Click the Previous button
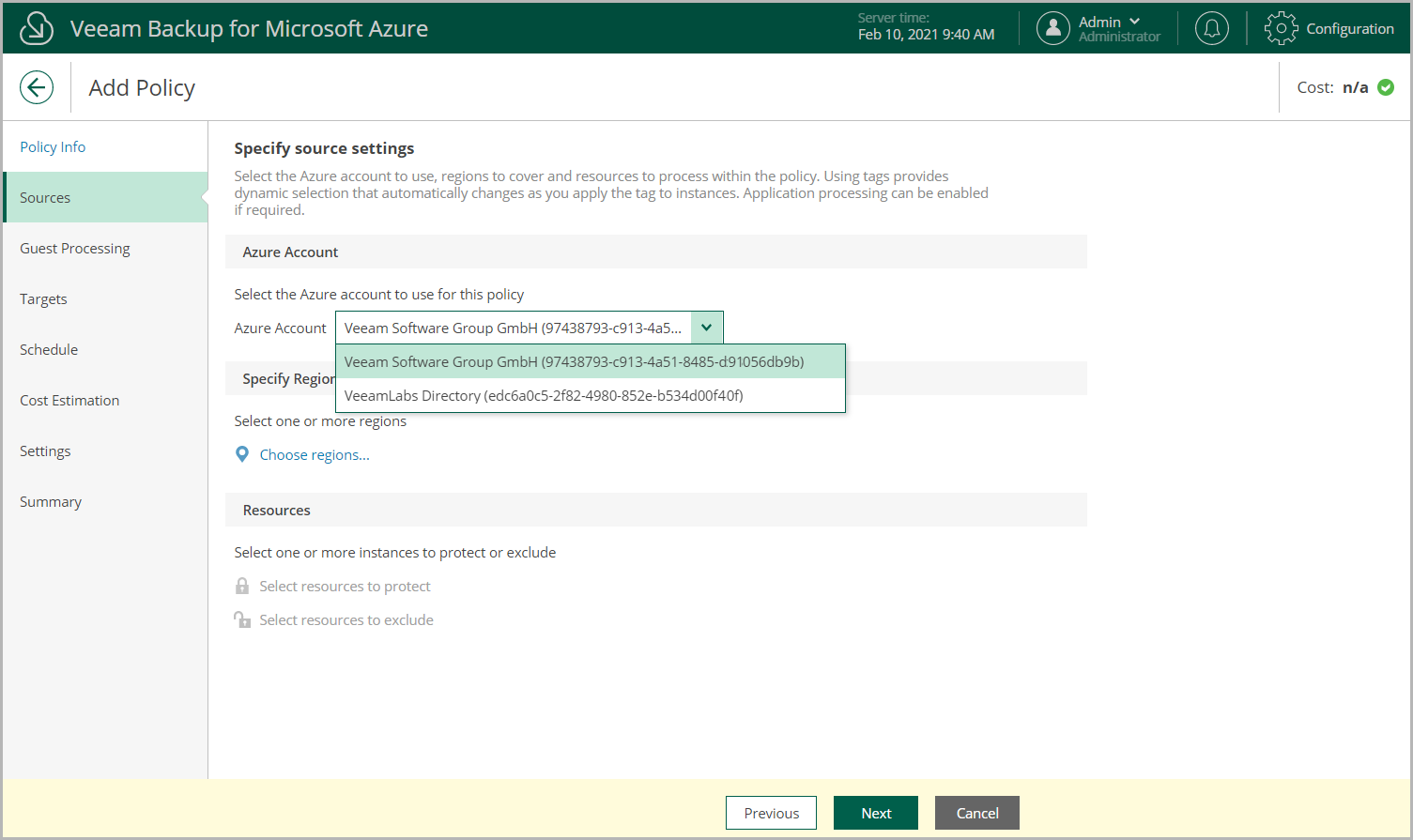Viewport: 1413px width, 840px height. 771,813
